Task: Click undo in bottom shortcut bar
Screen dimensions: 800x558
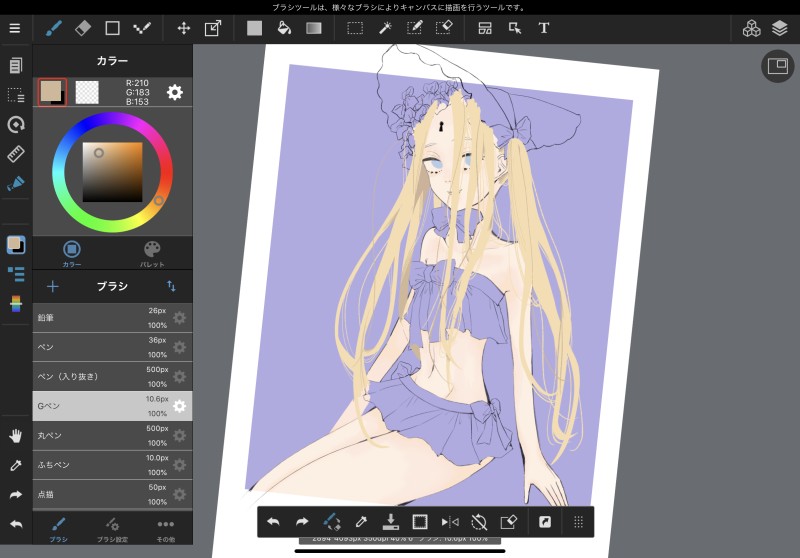Action: [x=273, y=522]
